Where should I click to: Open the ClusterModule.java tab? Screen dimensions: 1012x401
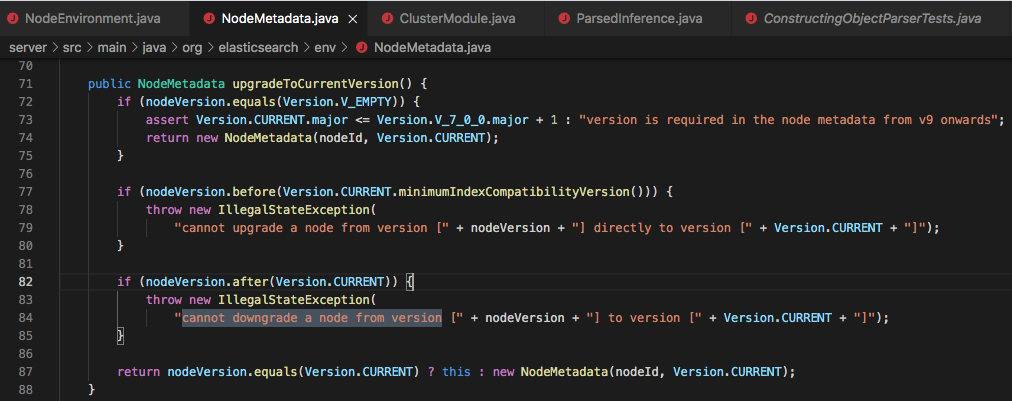click(456, 18)
